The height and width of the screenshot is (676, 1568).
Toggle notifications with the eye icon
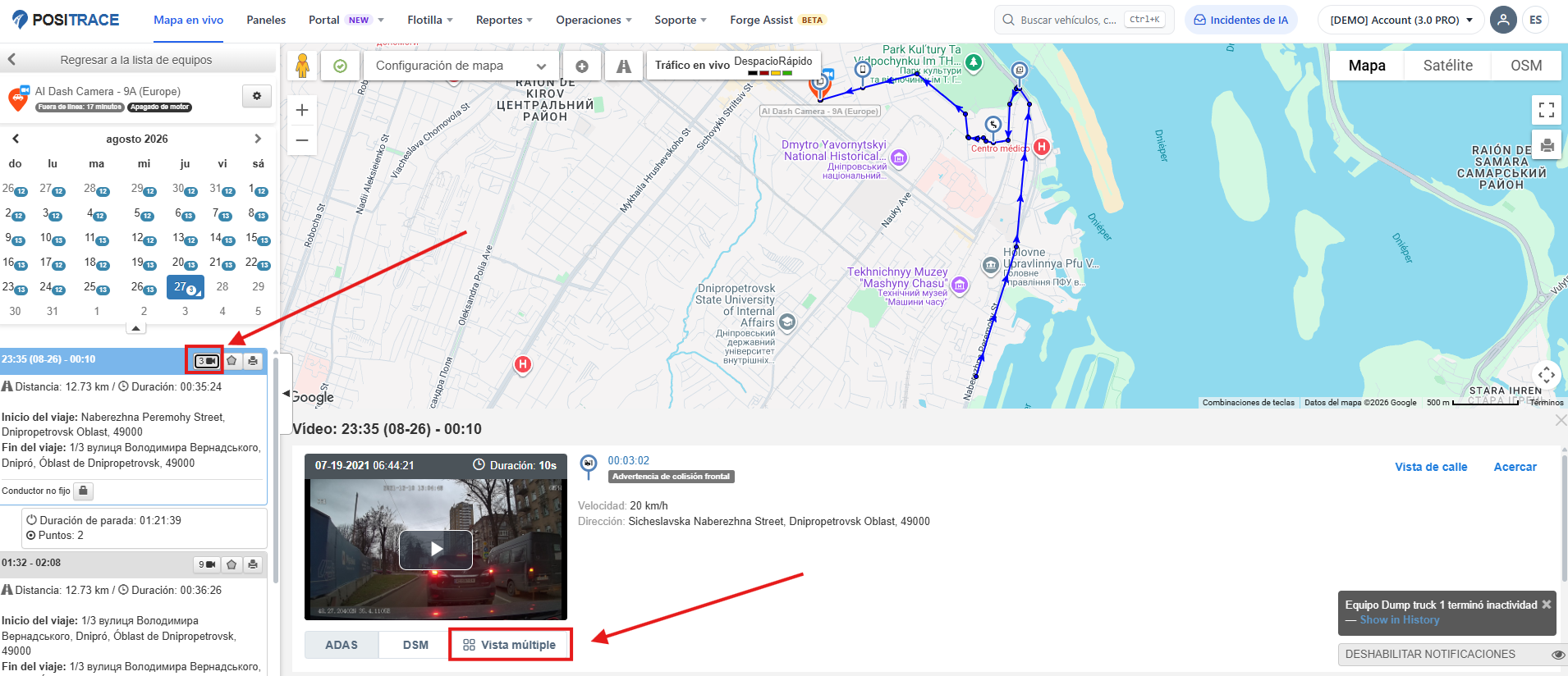pos(1558,655)
